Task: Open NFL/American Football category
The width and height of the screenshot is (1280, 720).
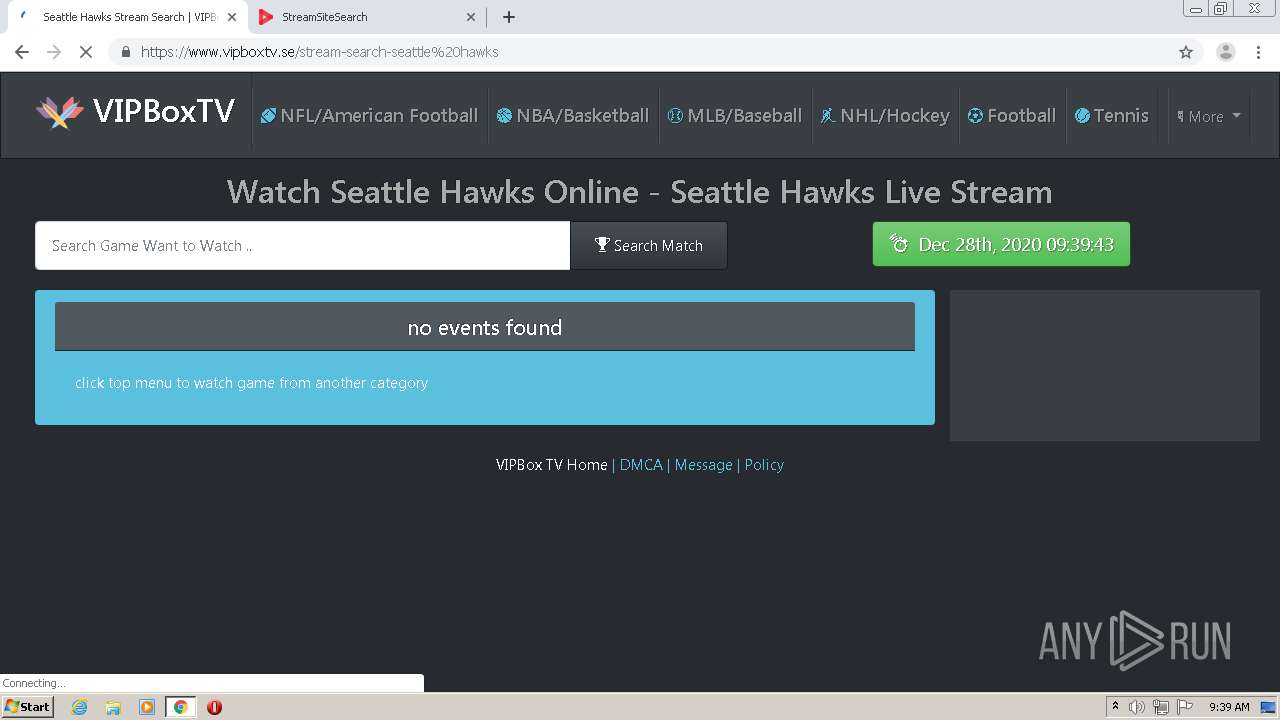Action: click(369, 116)
